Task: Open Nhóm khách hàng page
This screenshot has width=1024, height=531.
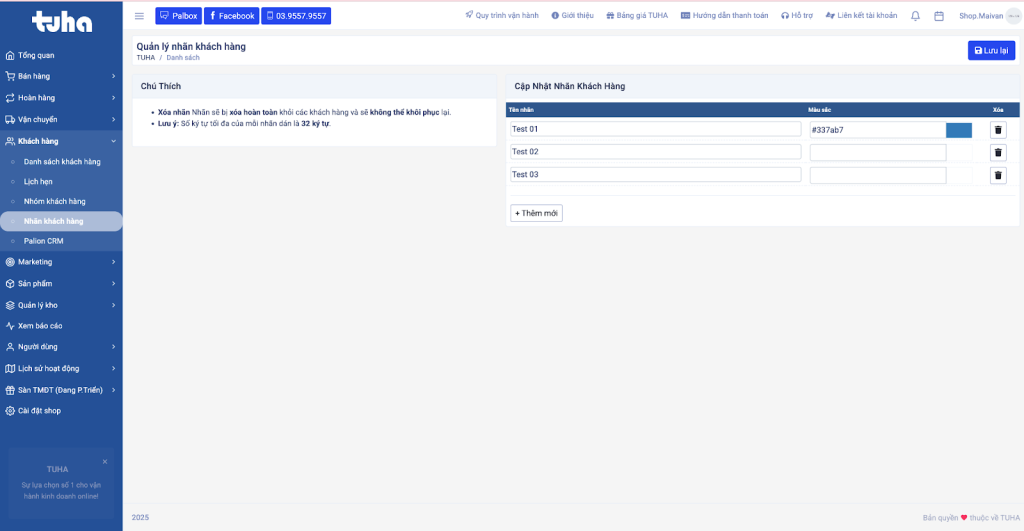Action: 55,201
